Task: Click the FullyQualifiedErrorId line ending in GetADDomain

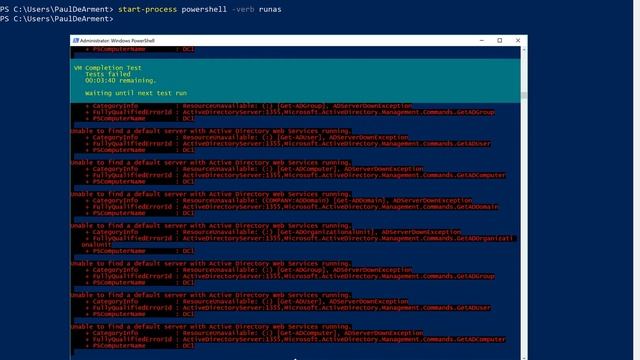Action: point(292,207)
